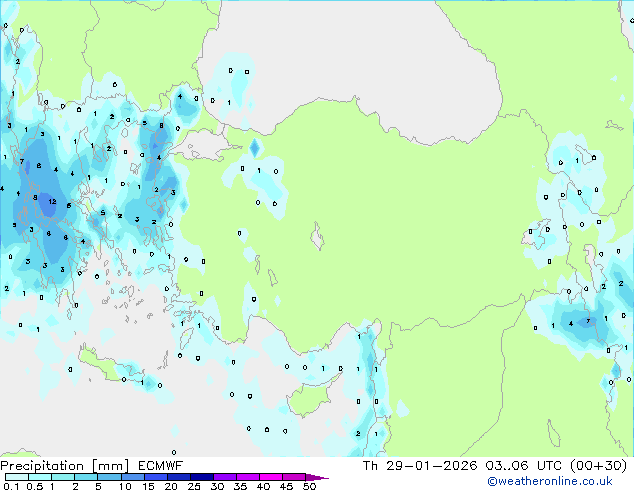Image resolution: width=634 pixels, height=490 pixels.
Task: Click the '25' legend scale label
Action: [x=194, y=486]
